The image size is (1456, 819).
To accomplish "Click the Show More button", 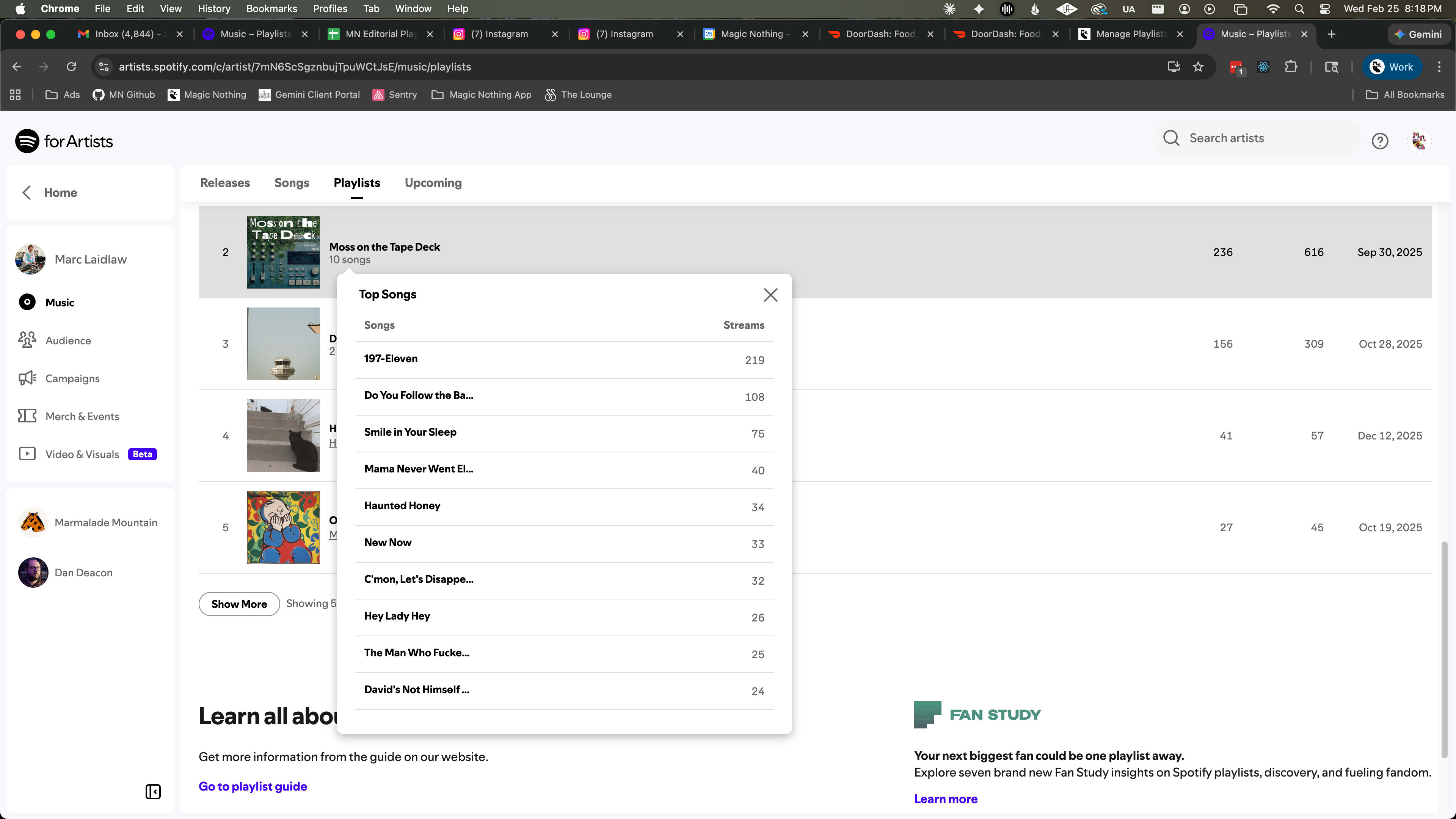I will click(x=238, y=604).
